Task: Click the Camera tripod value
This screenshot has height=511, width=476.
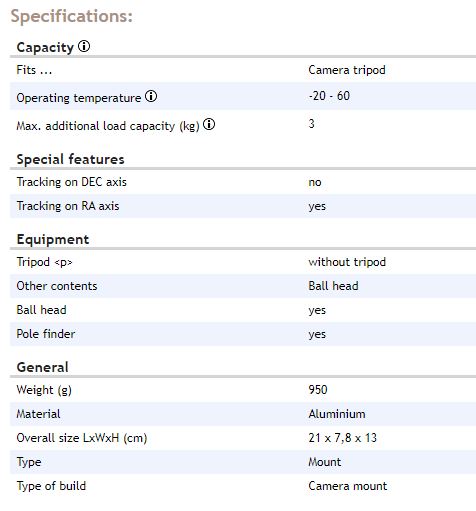Action: click(347, 70)
